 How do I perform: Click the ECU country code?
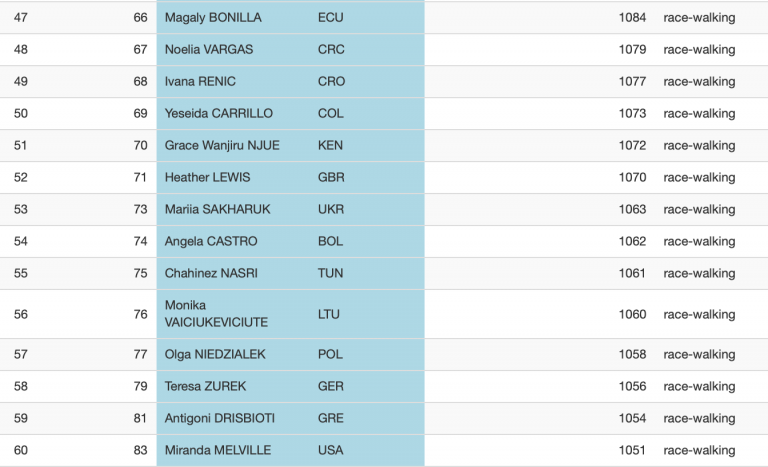[x=331, y=18]
